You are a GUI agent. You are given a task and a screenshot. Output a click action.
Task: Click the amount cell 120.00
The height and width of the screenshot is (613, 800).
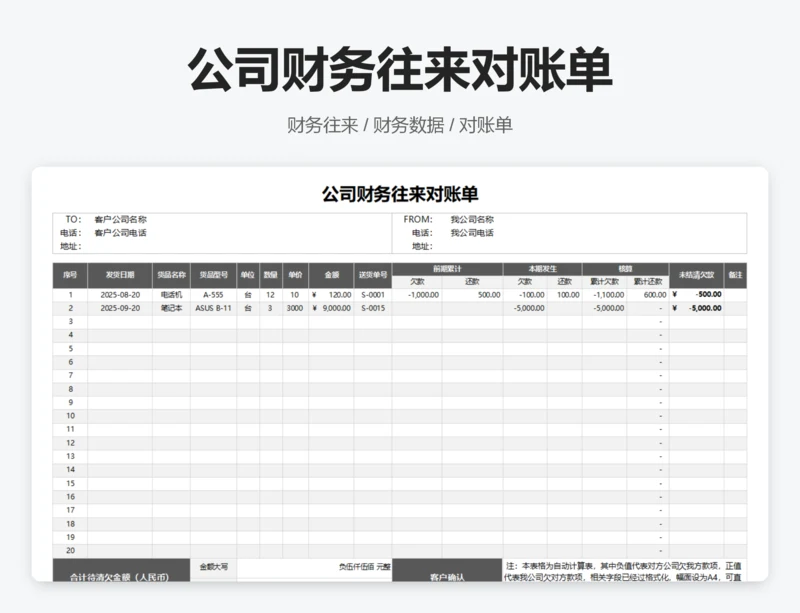pos(331,295)
